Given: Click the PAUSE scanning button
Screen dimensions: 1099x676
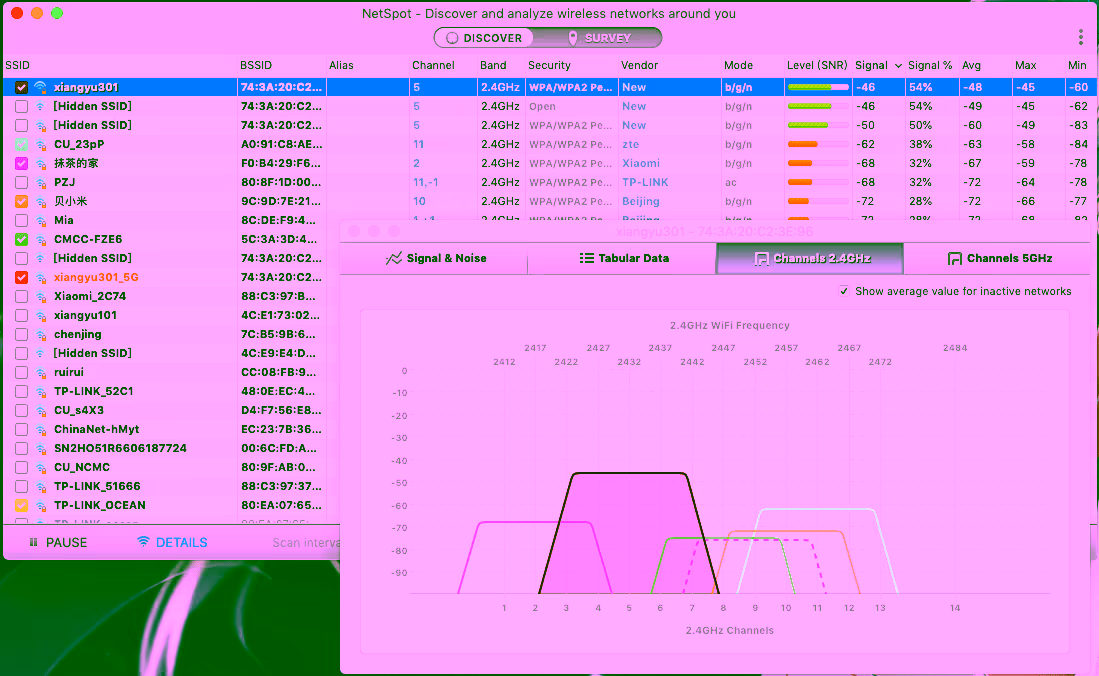Looking at the screenshot, I should coord(58,542).
